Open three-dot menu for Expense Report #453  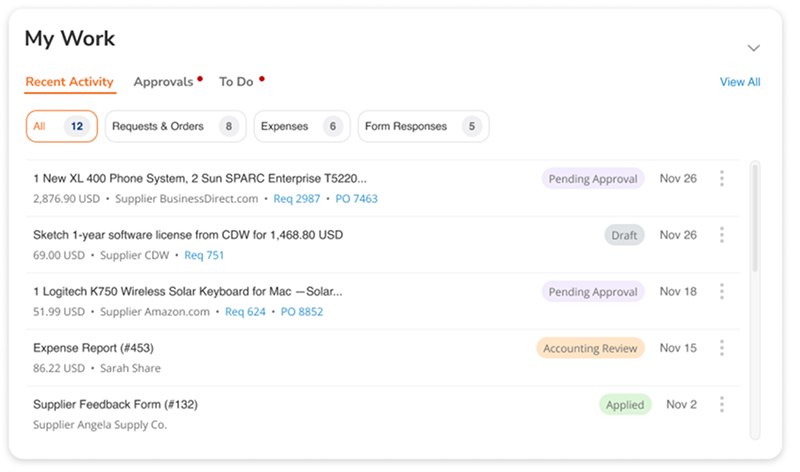(x=721, y=348)
